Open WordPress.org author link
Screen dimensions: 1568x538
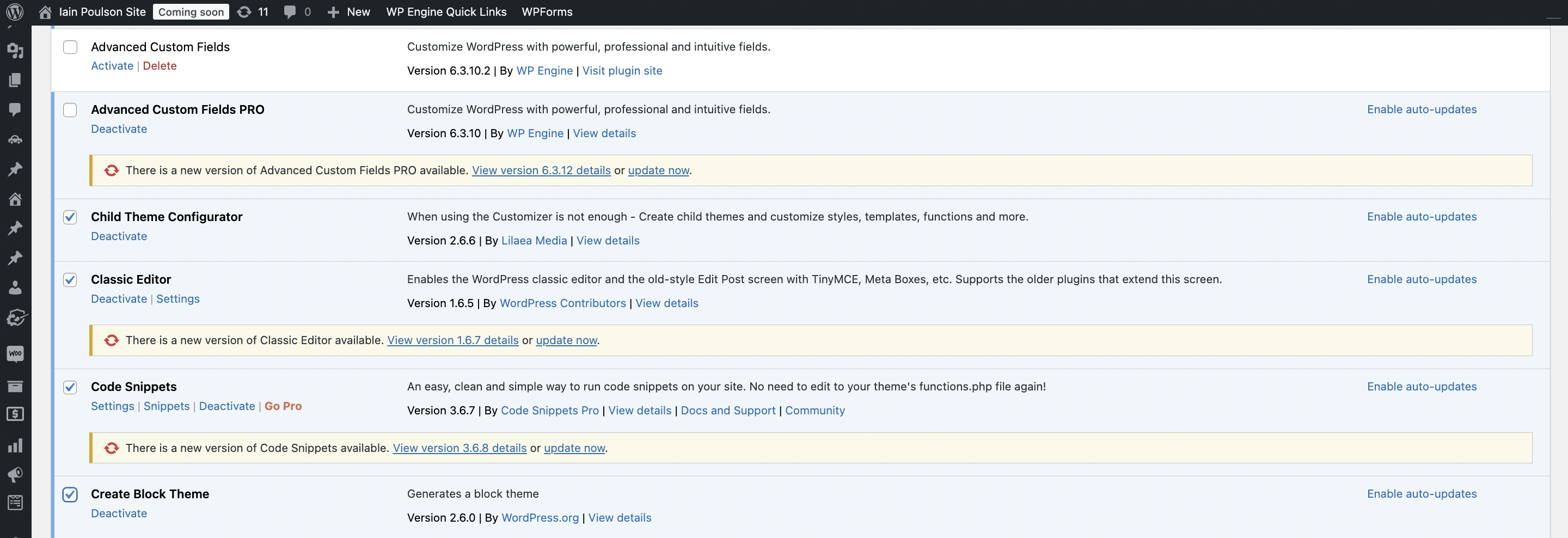tap(540, 518)
